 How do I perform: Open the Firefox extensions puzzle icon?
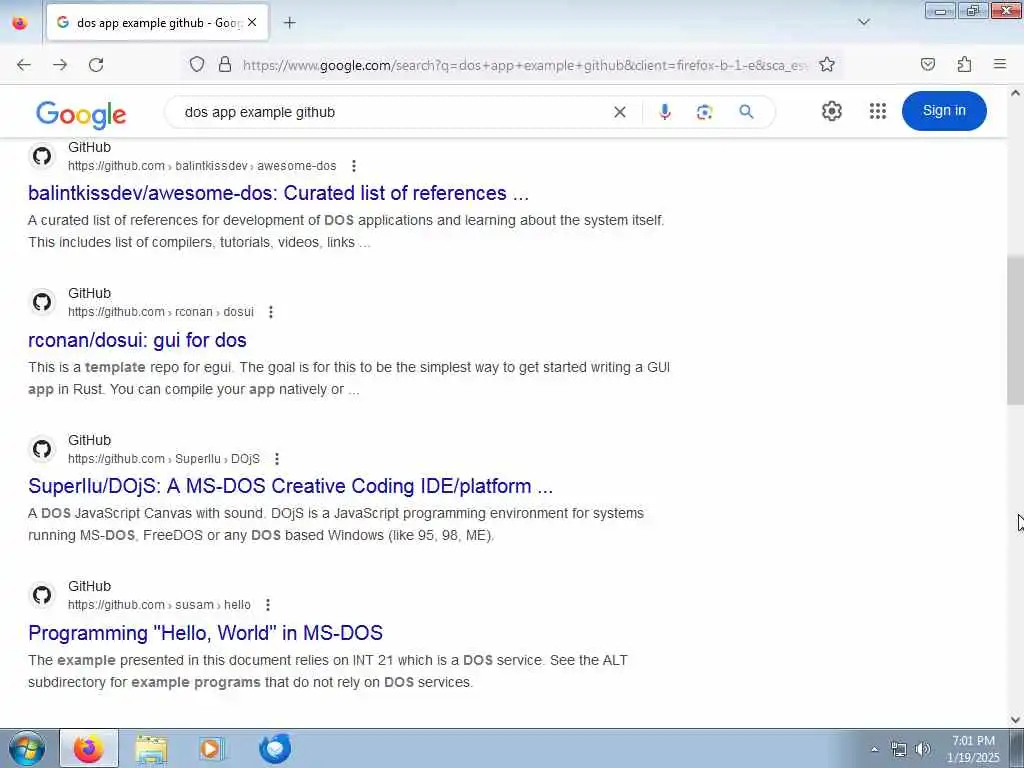964,64
